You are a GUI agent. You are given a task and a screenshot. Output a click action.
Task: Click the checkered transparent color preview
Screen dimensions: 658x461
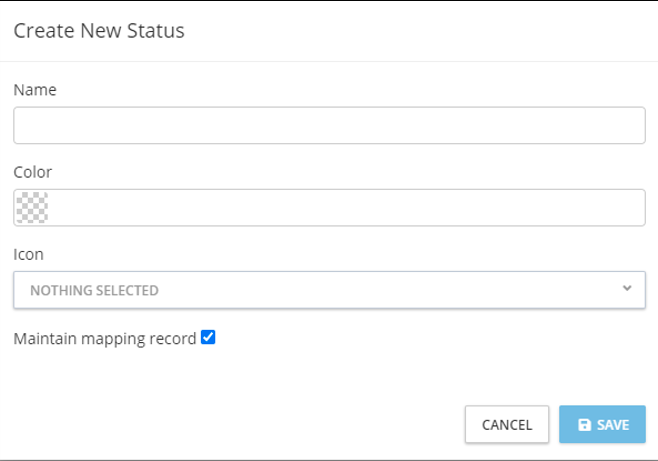pyautogui.click(x=31, y=208)
